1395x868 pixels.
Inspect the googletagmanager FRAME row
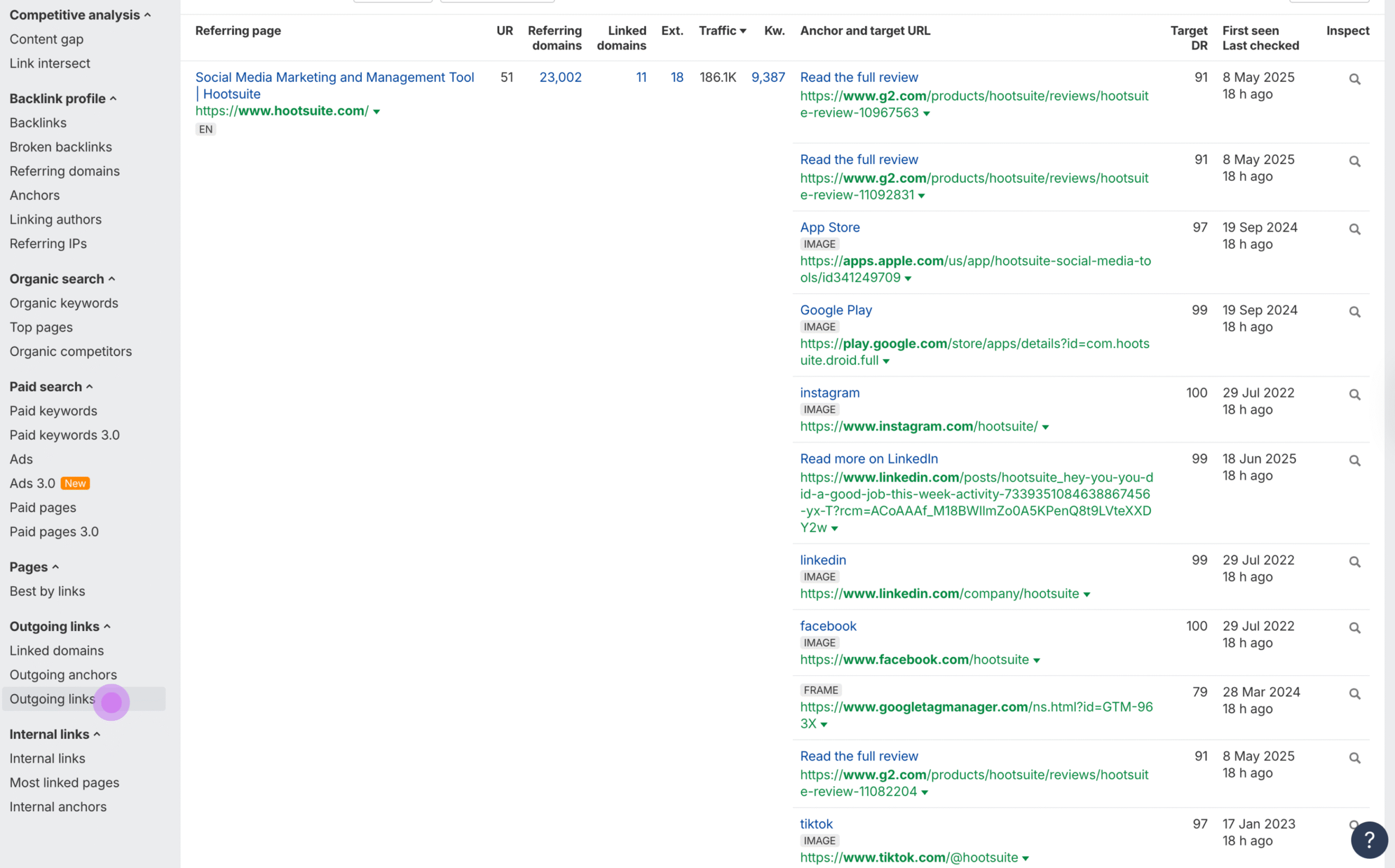(1354, 694)
